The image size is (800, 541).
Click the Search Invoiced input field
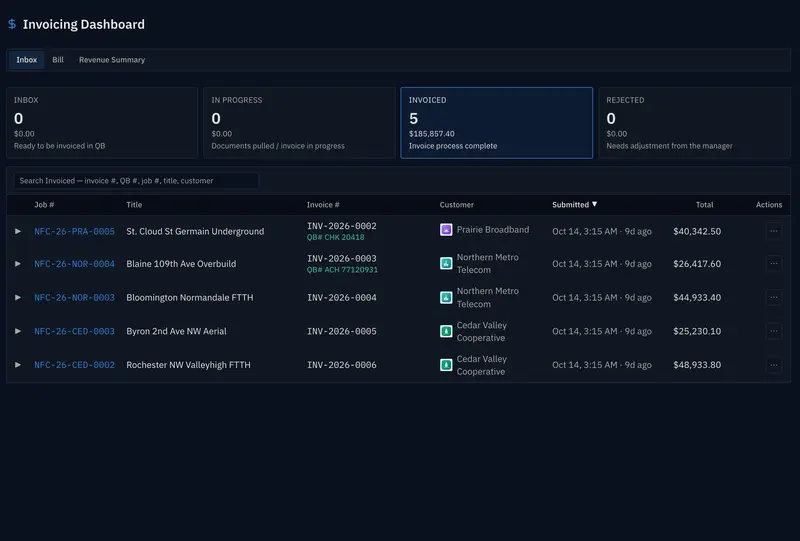pyautogui.click(x=136, y=181)
